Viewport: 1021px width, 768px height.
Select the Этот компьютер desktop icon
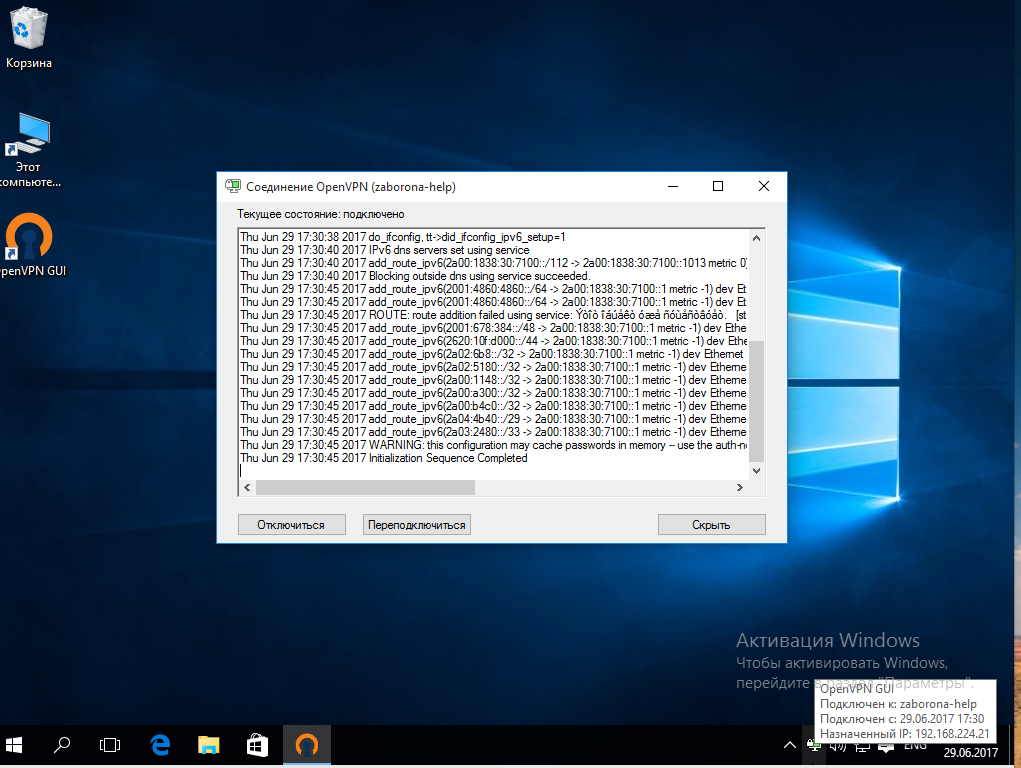coord(28,140)
